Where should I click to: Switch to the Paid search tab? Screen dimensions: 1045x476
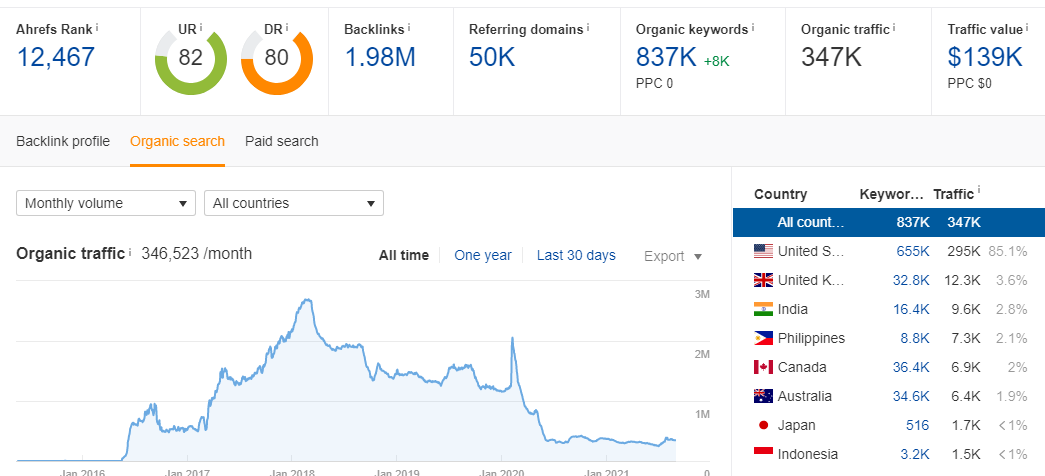(282, 141)
